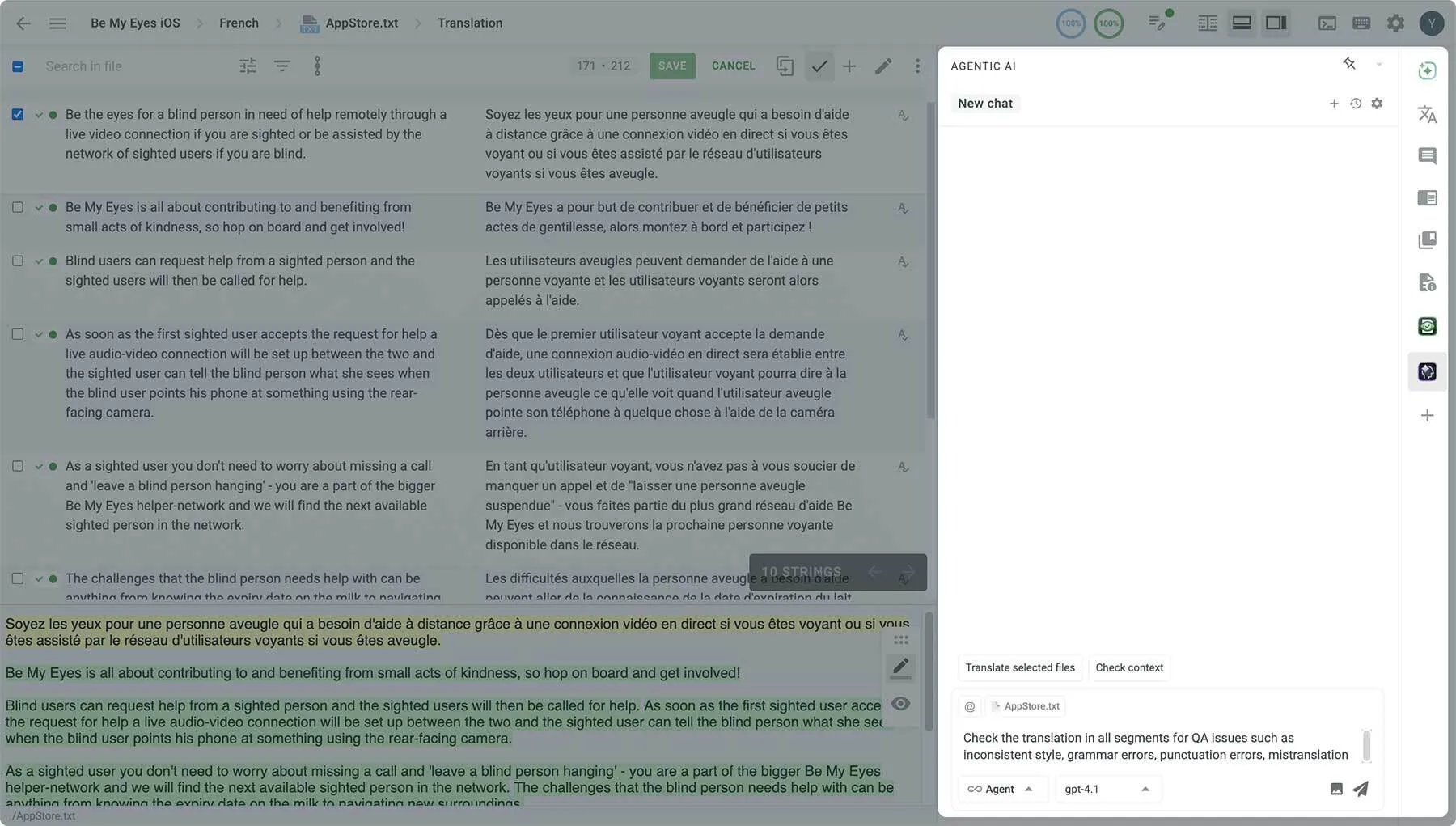Click the SAVE button above translations
Image resolution: width=1456 pixels, height=826 pixels.
point(672,66)
